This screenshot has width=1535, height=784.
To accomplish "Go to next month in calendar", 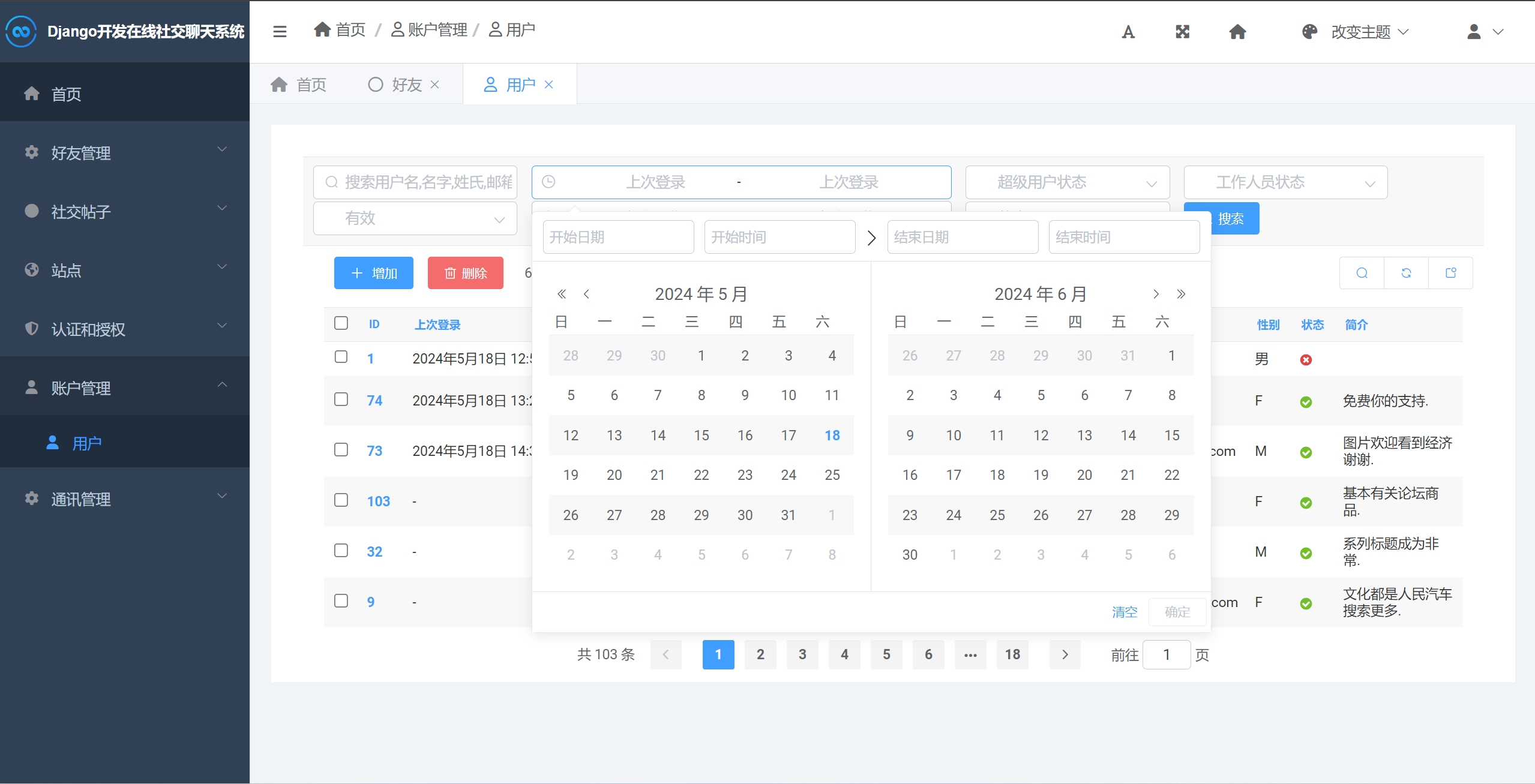I will click(1156, 294).
